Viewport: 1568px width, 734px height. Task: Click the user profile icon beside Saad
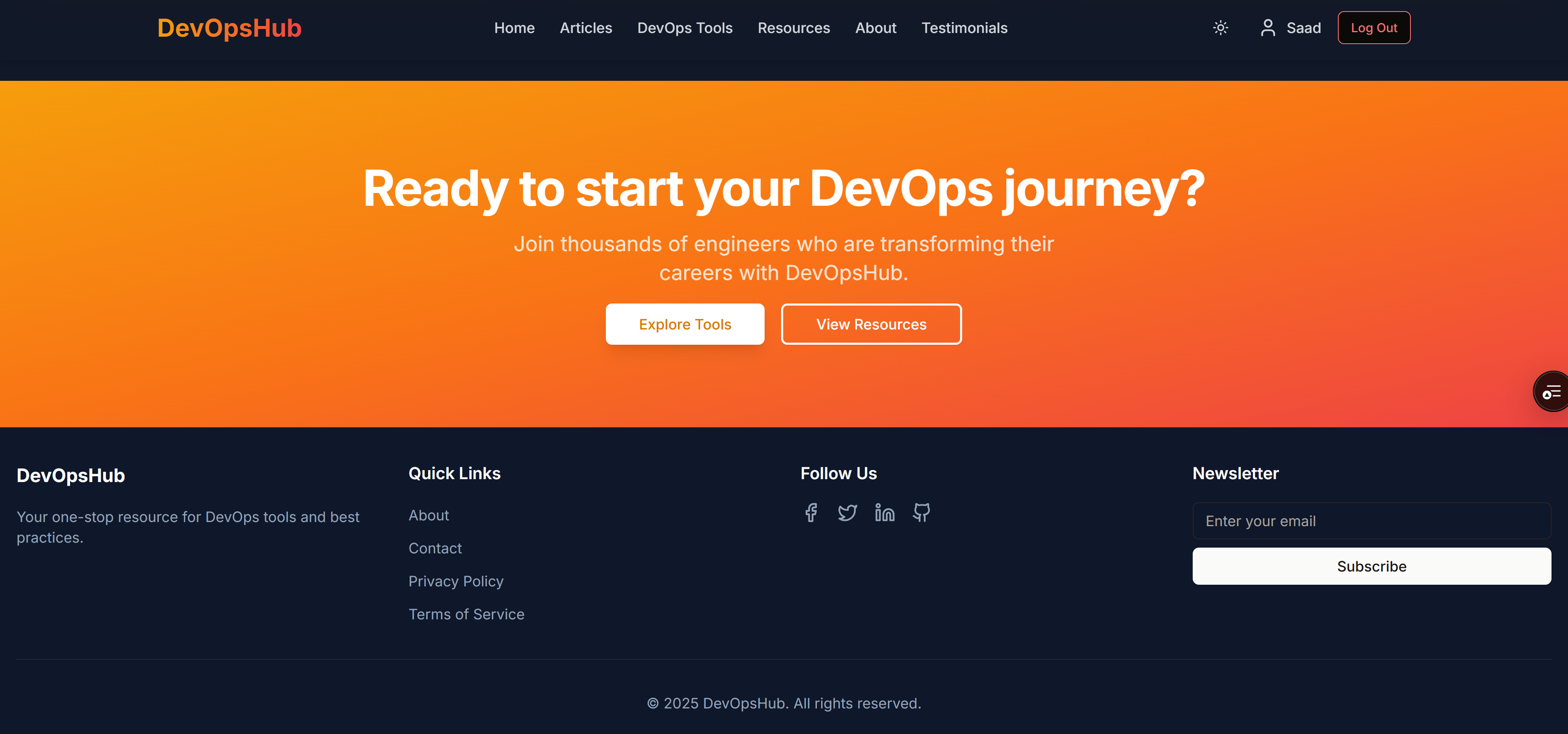tap(1268, 27)
